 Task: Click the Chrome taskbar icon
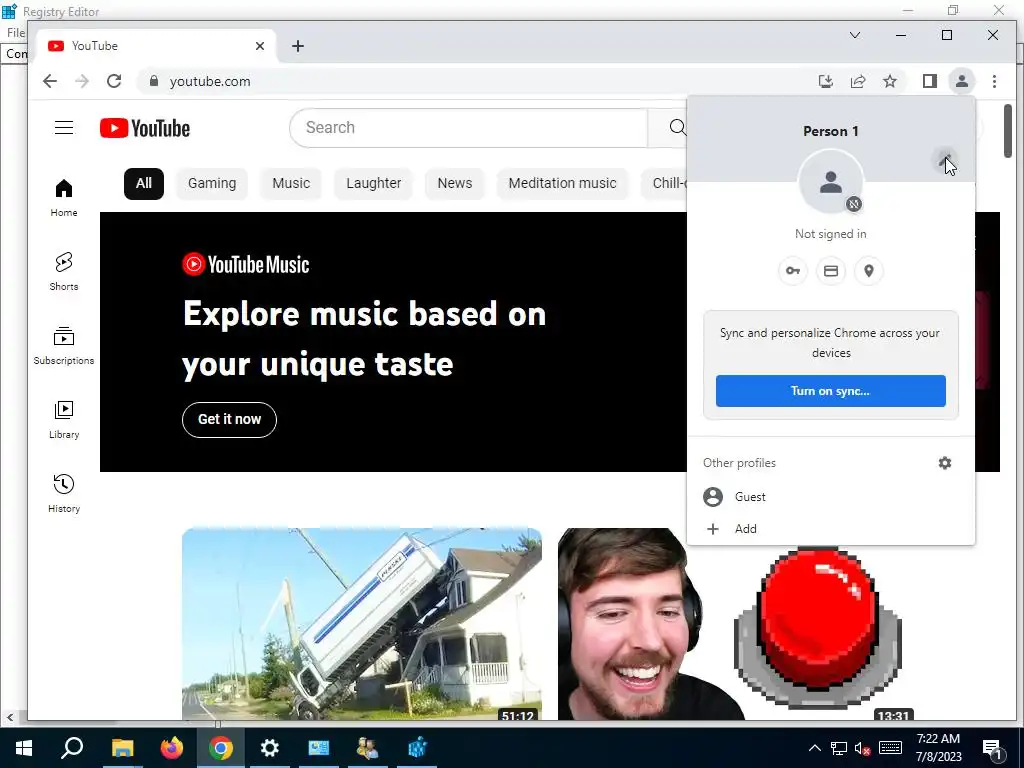pos(221,748)
